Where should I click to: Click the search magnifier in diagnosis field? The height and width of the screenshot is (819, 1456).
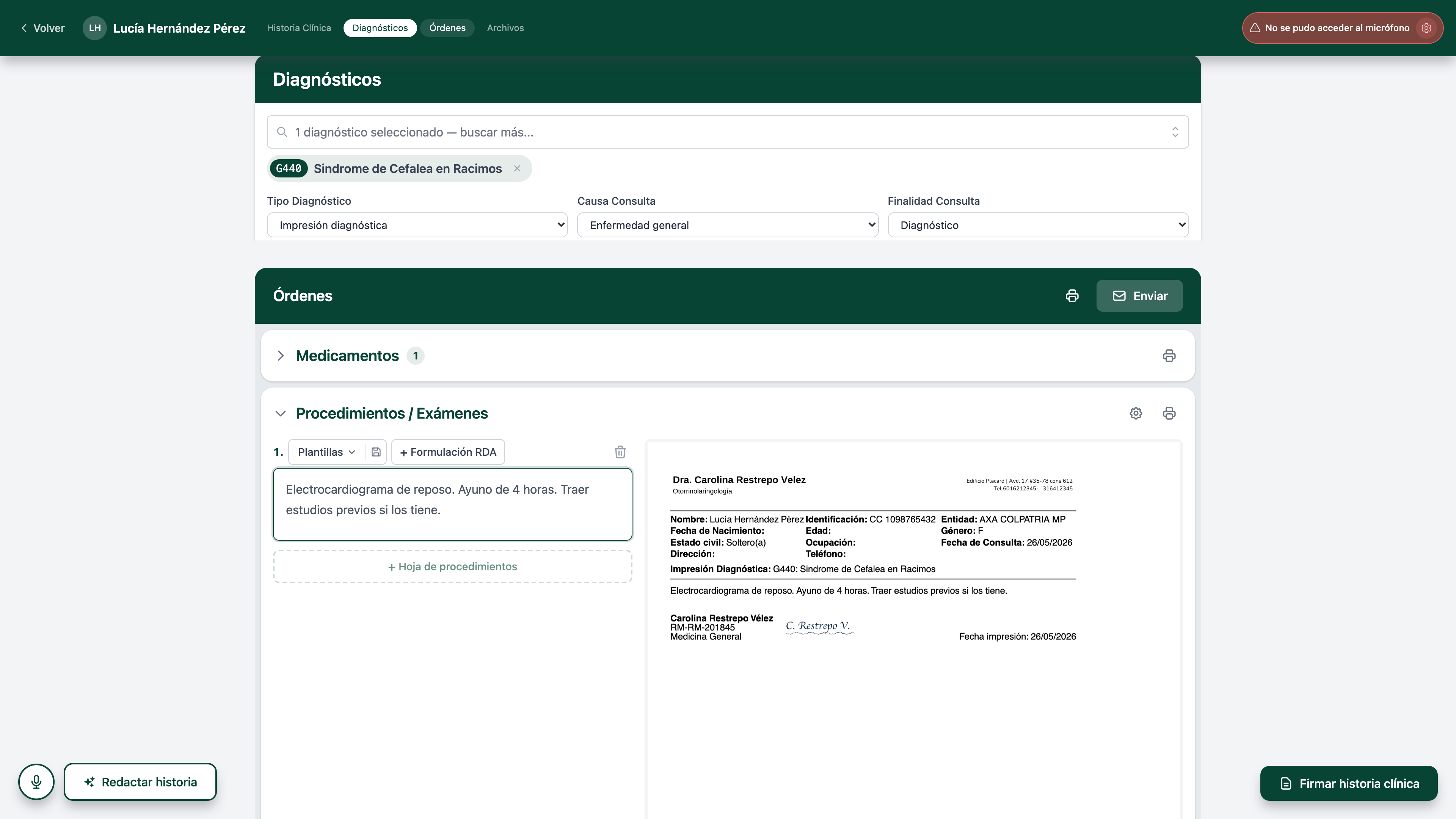click(281, 132)
